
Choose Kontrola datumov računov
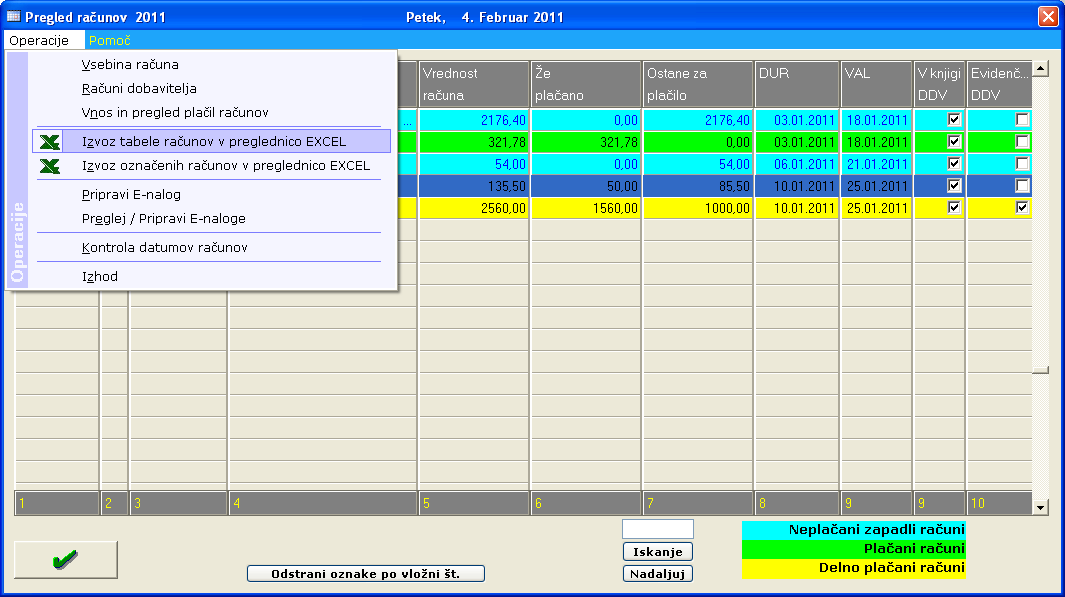(165, 247)
